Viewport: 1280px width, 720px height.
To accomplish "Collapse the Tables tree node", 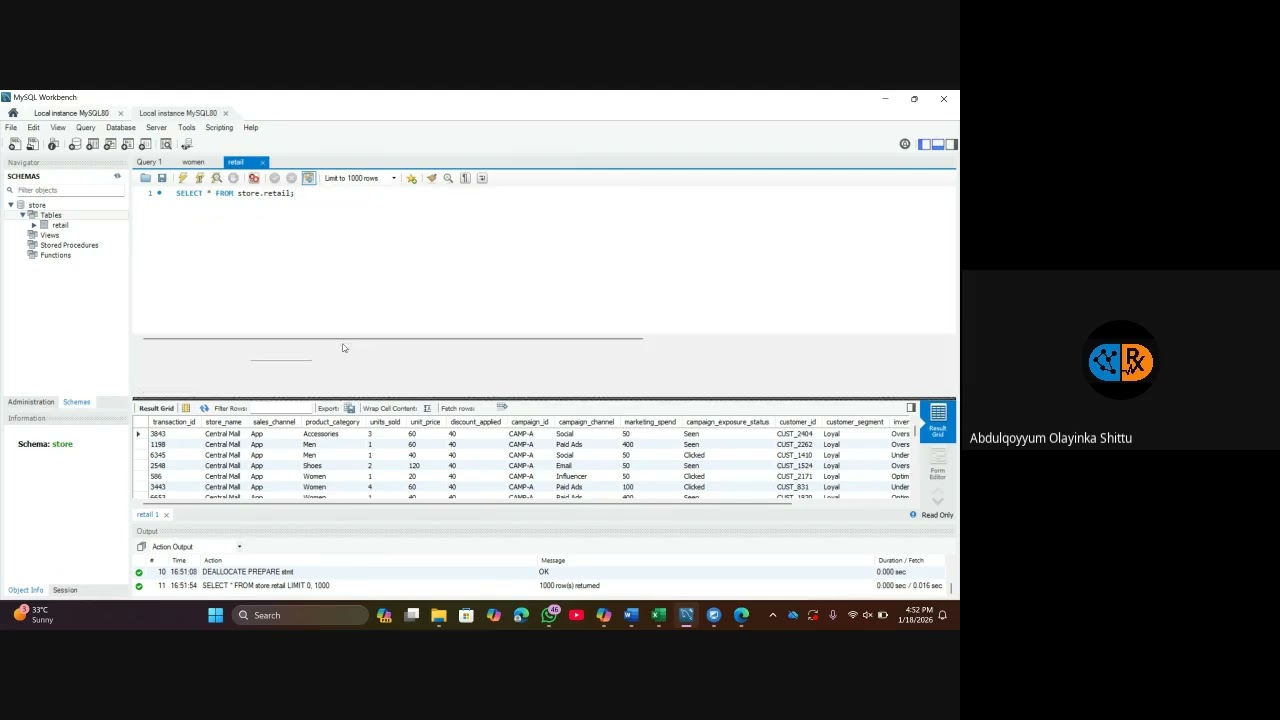I will point(23,215).
